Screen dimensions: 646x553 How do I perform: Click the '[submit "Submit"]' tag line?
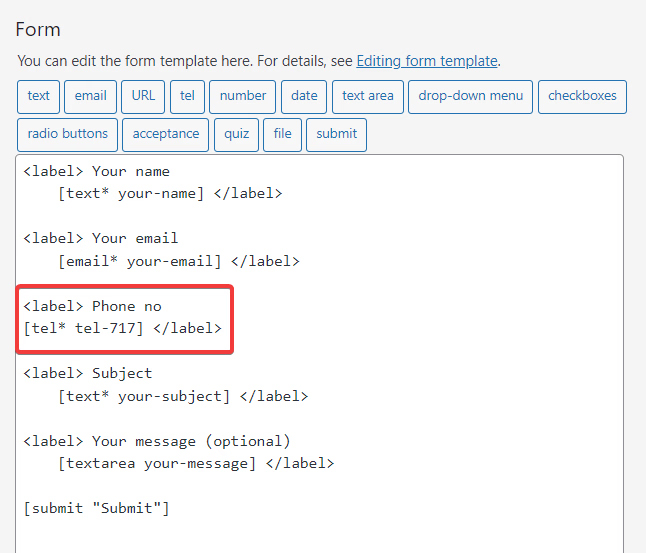click(x=96, y=508)
